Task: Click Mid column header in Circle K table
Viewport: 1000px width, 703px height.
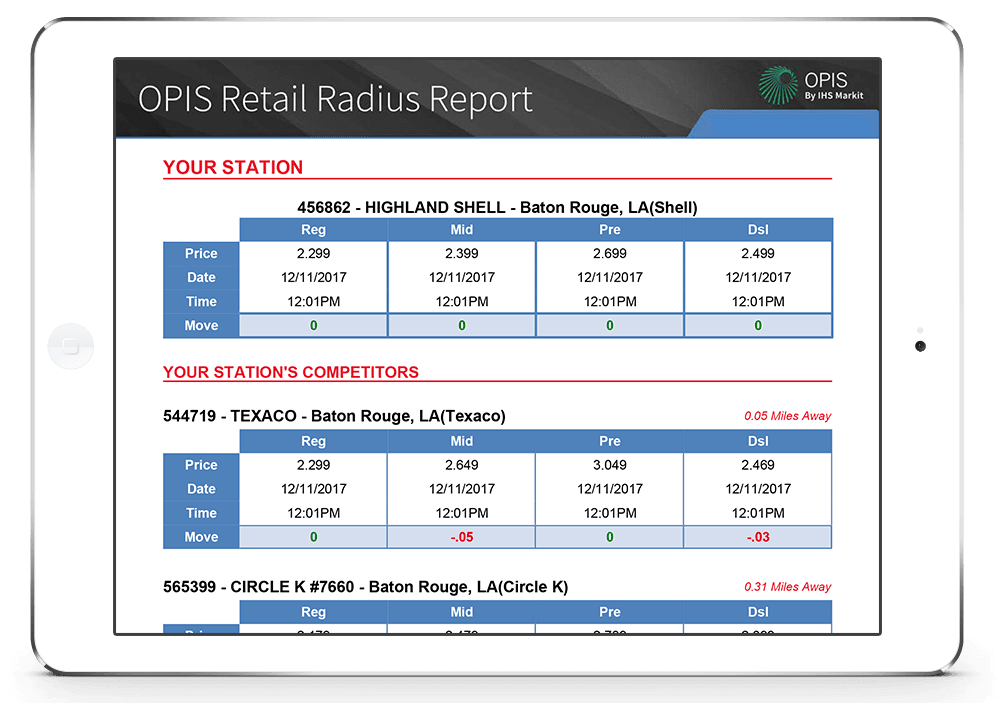Action: pyautogui.click(x=462, y=612)
